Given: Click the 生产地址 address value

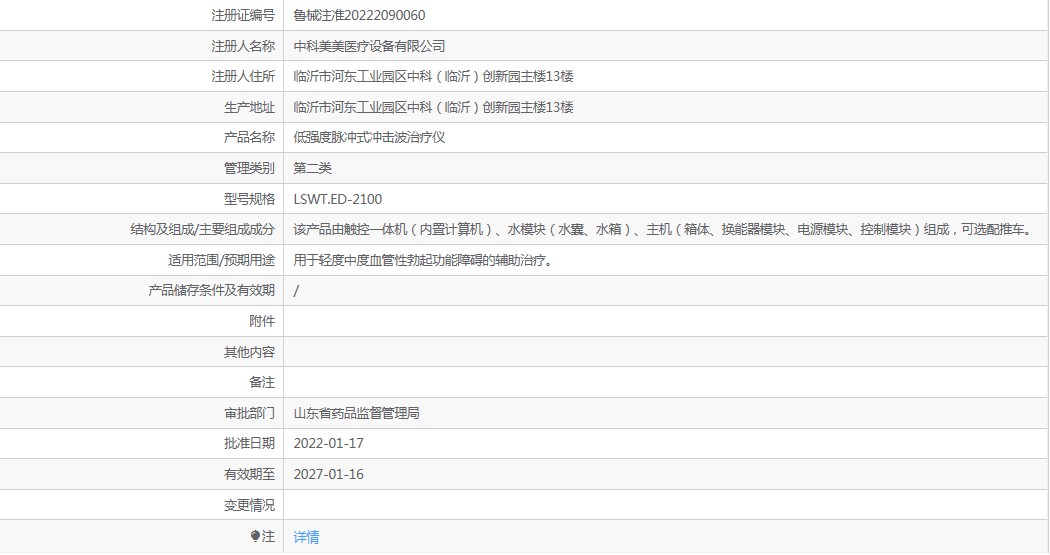Looking at the screenshot, I should 433,107.
